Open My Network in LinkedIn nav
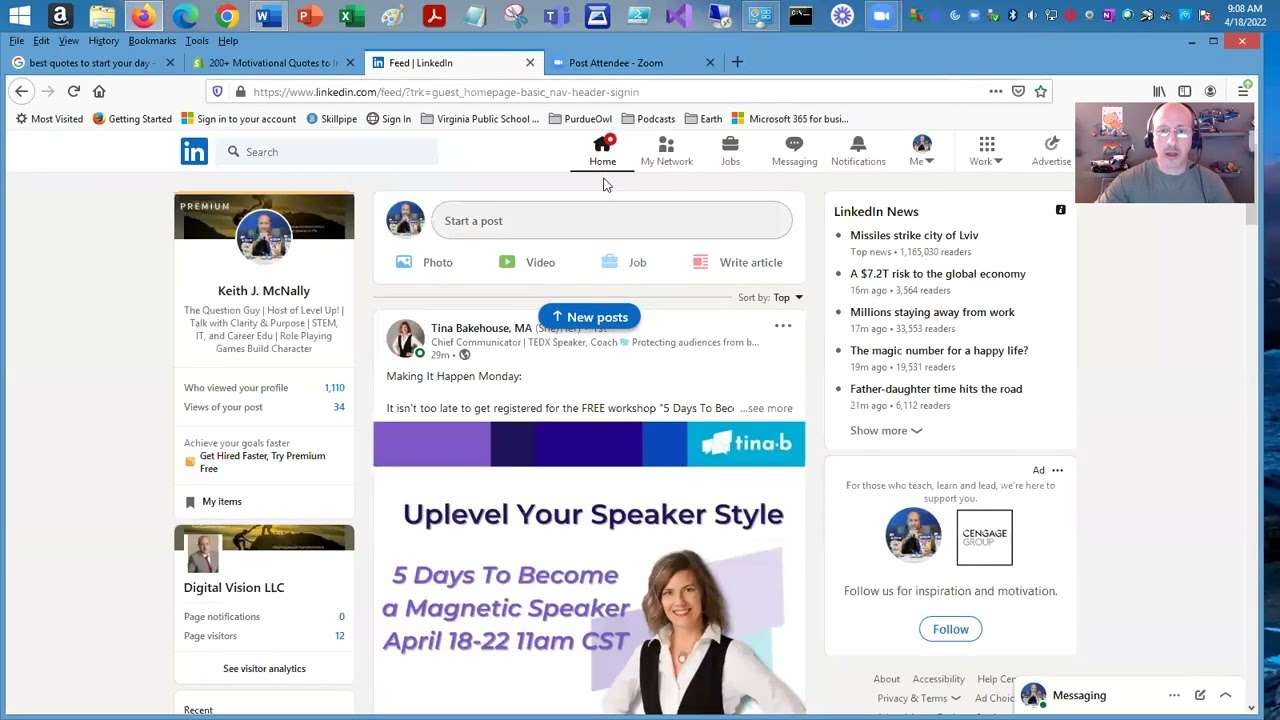This screenshot has height=720, width=1280. [666, 151]
